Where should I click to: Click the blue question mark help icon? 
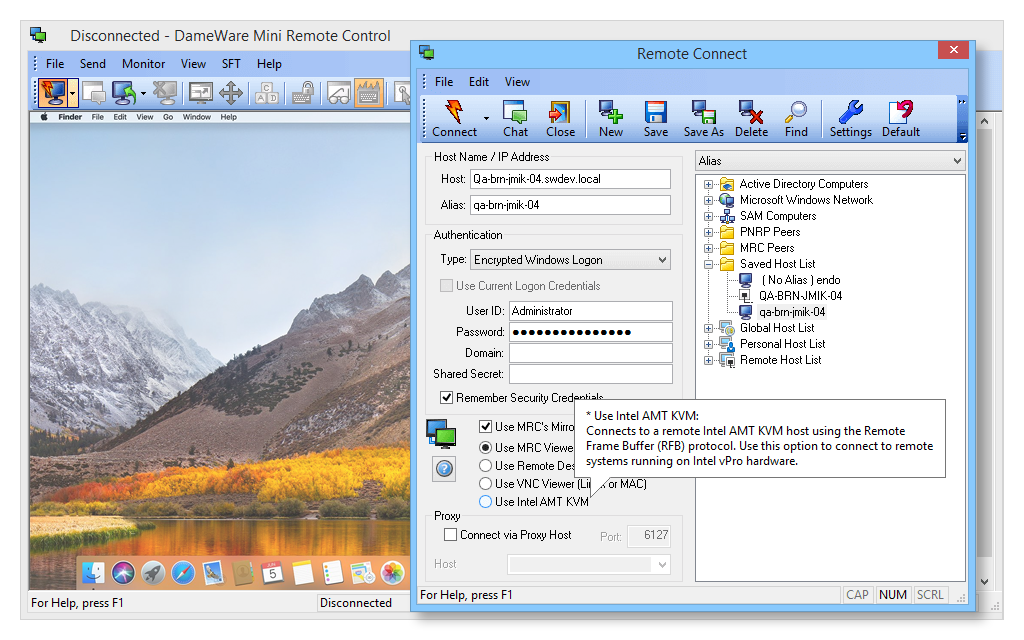(x=444, y=469)
